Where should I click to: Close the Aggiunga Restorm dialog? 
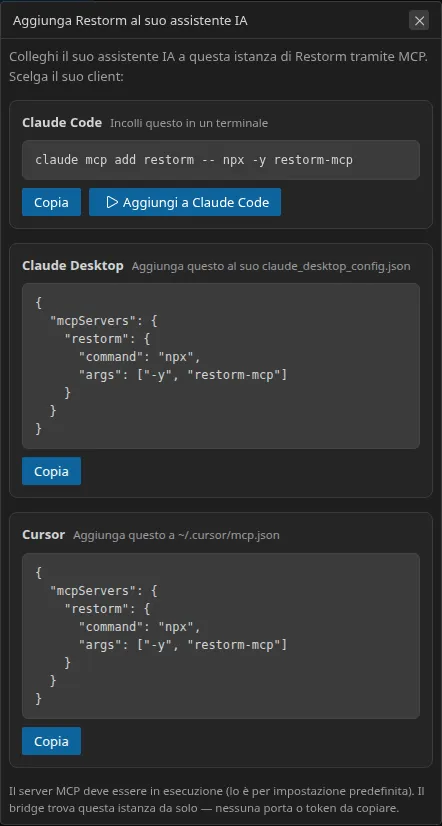[x=419, y=21]
